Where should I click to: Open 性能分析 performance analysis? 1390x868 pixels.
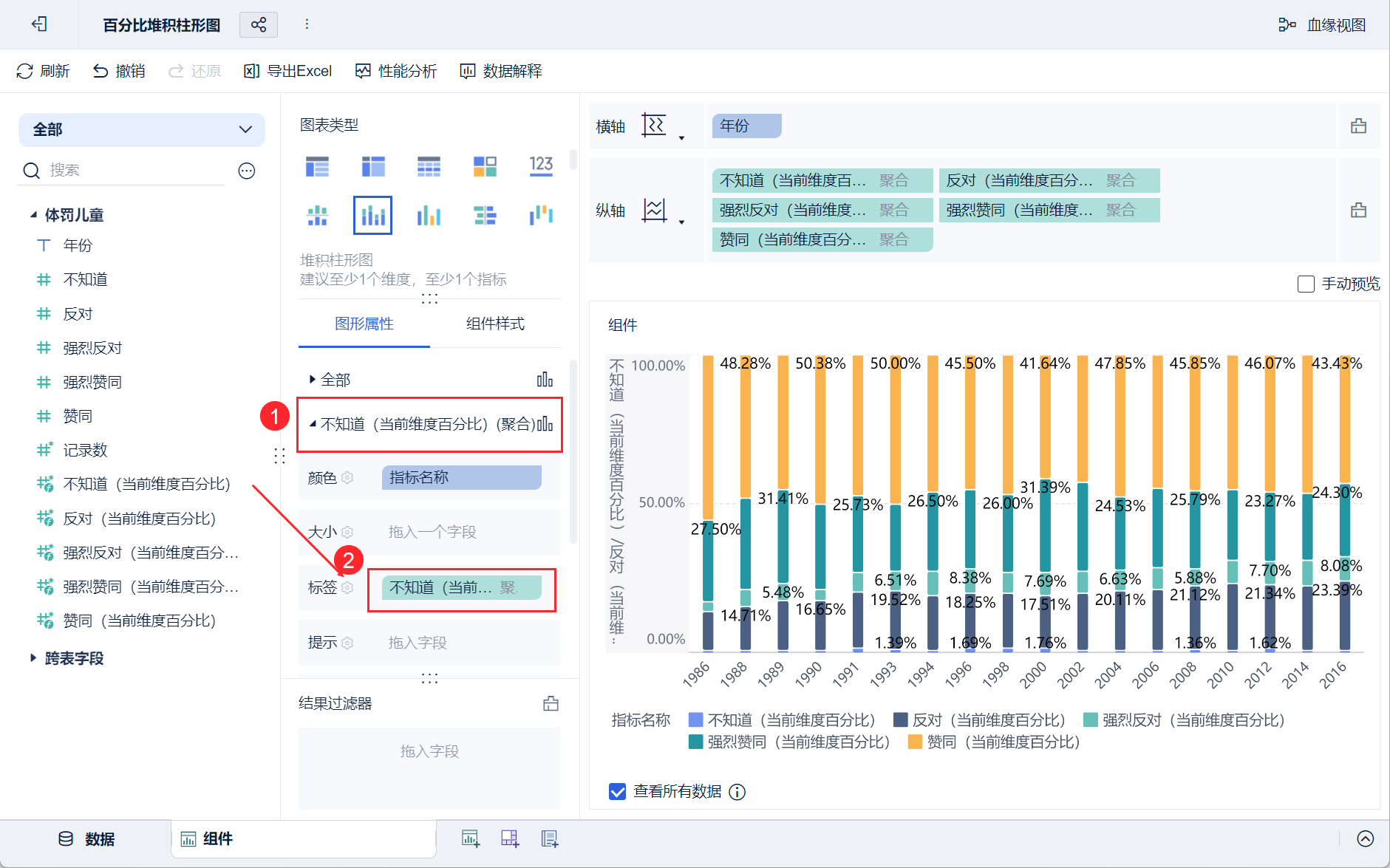pos(396,71)
